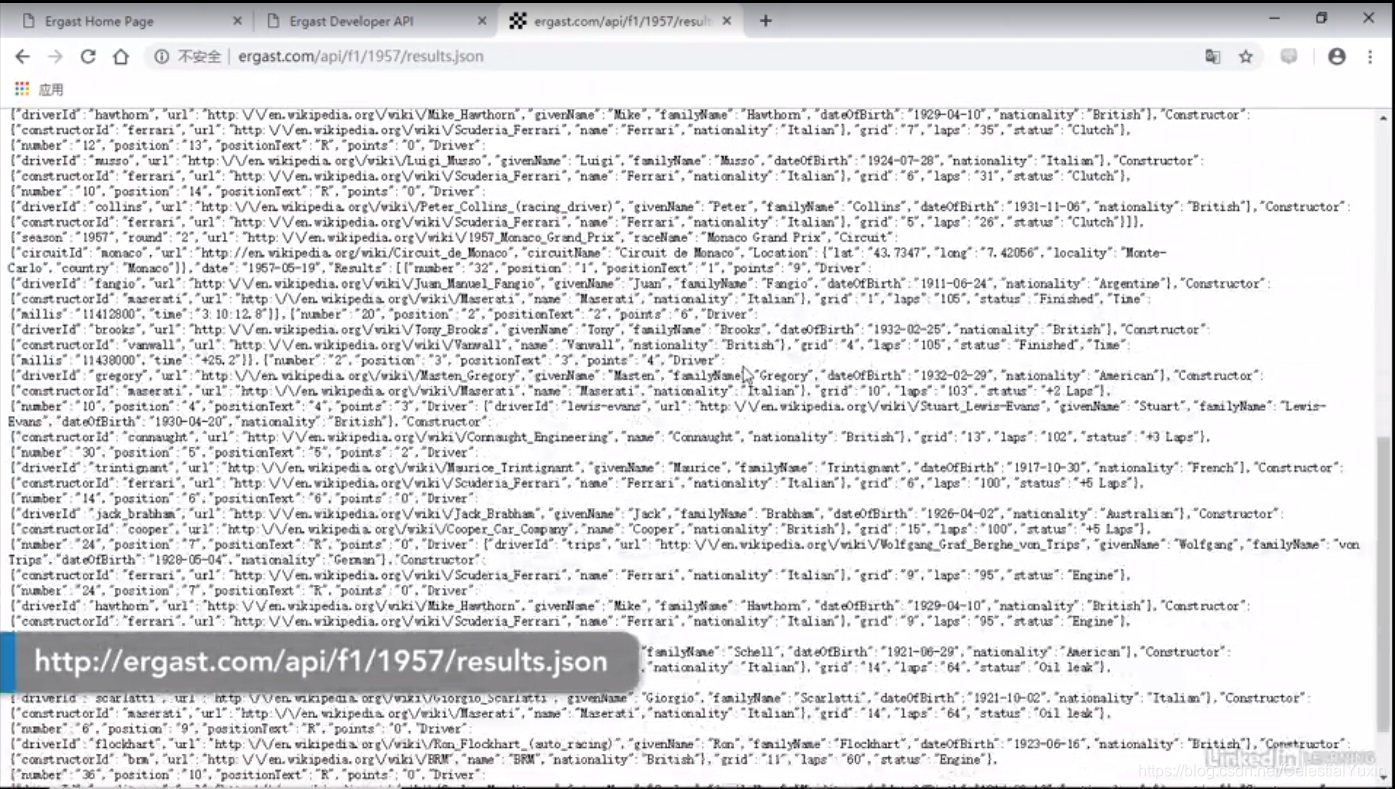Switch to the Ergast Developer API tab

coord(375,20)
